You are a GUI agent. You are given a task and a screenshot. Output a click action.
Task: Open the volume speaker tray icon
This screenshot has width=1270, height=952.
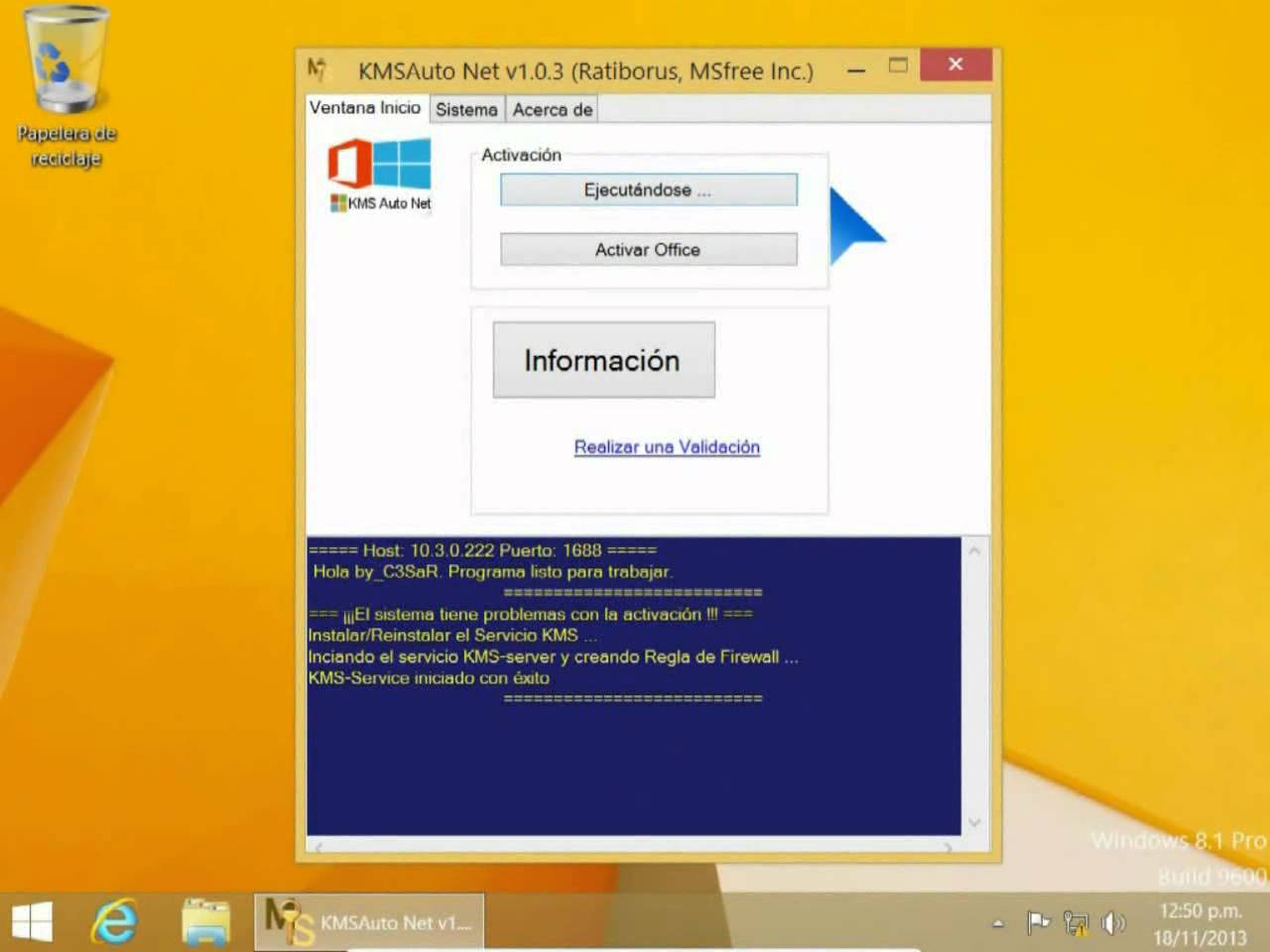tap(1113, 923)
